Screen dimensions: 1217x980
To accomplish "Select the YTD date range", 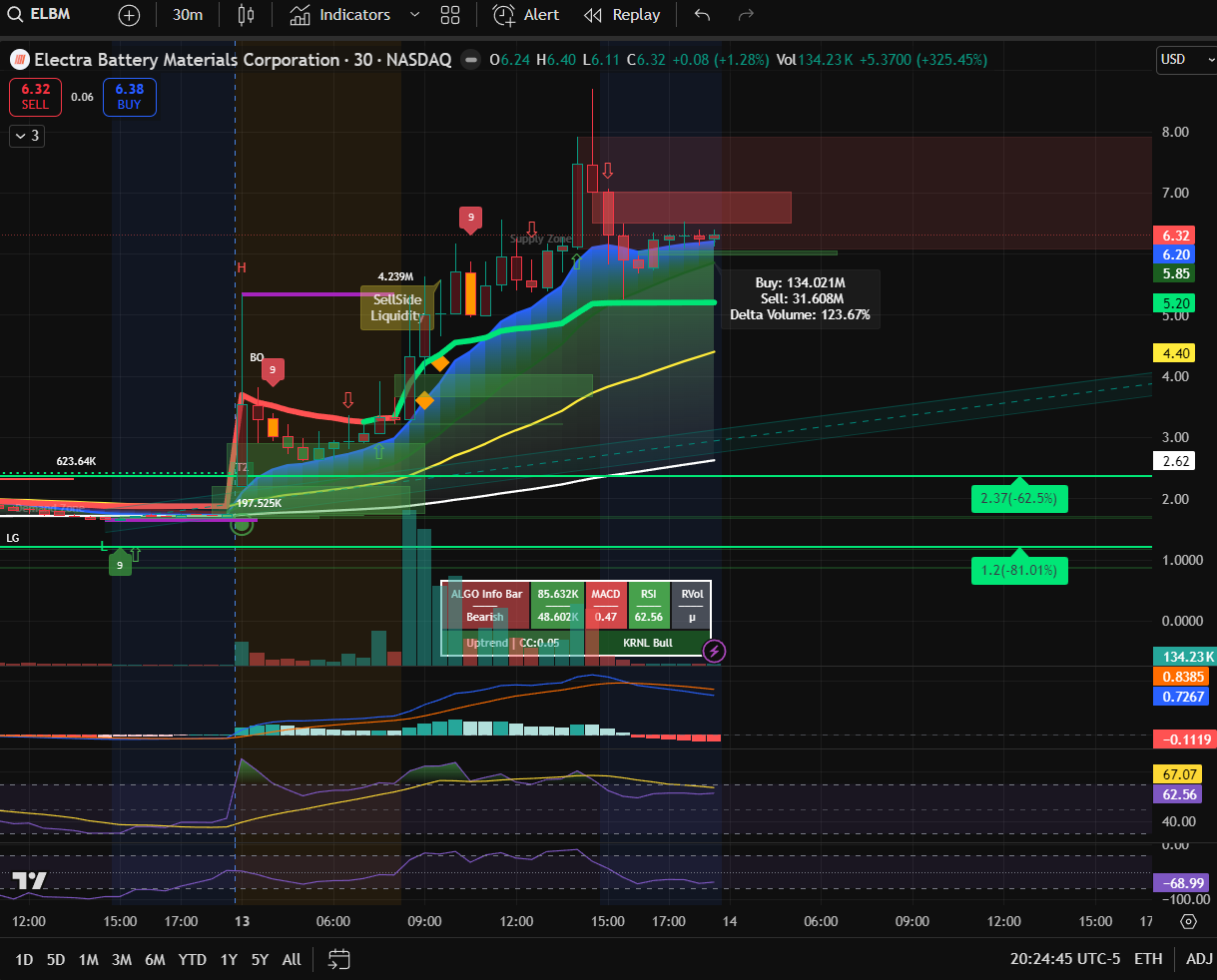I will (192, 959).
